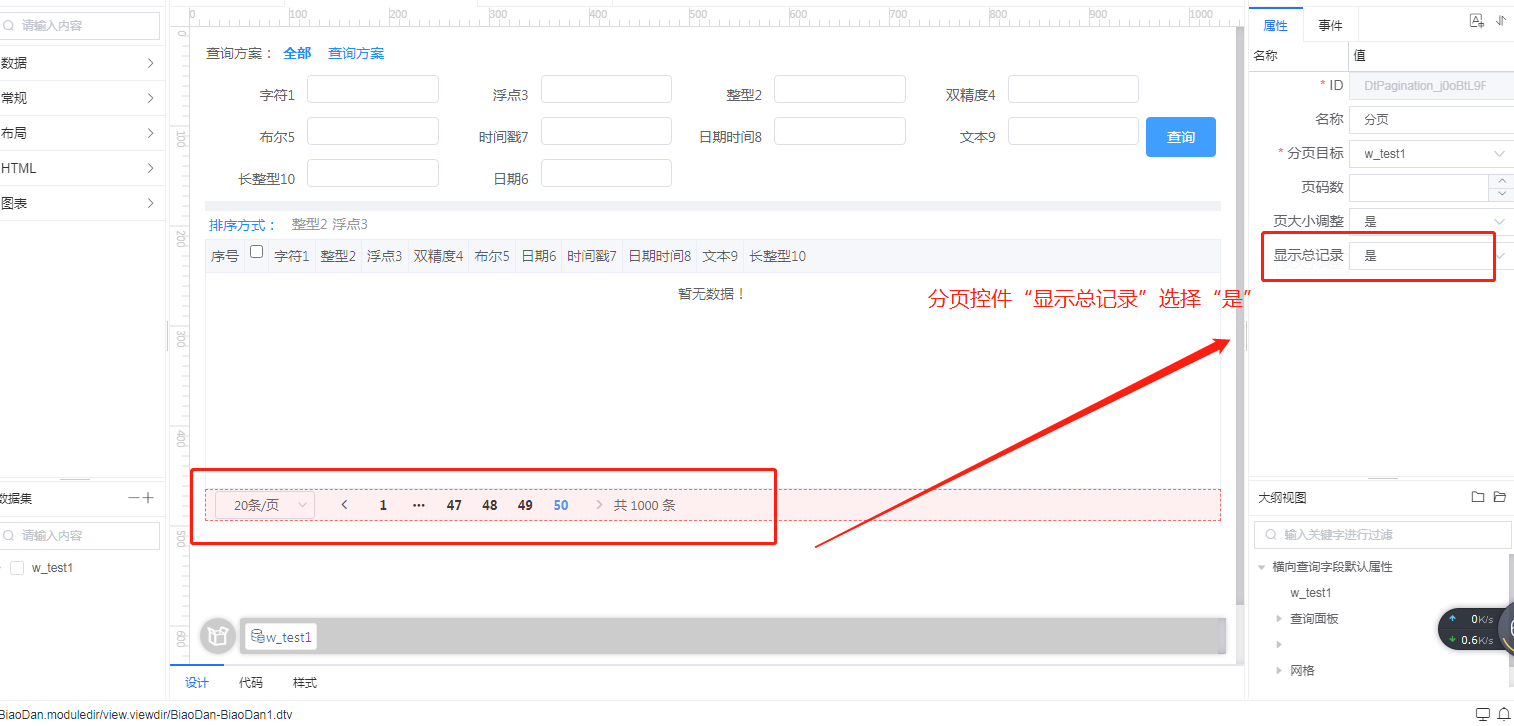
Task: Click the notification bell icon in status bar
Action: point(1503,714)
